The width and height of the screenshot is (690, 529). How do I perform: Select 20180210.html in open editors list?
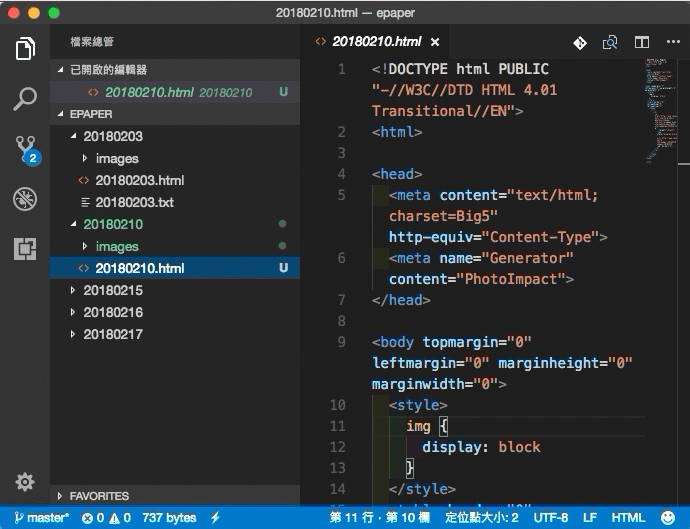click(175, 92)
